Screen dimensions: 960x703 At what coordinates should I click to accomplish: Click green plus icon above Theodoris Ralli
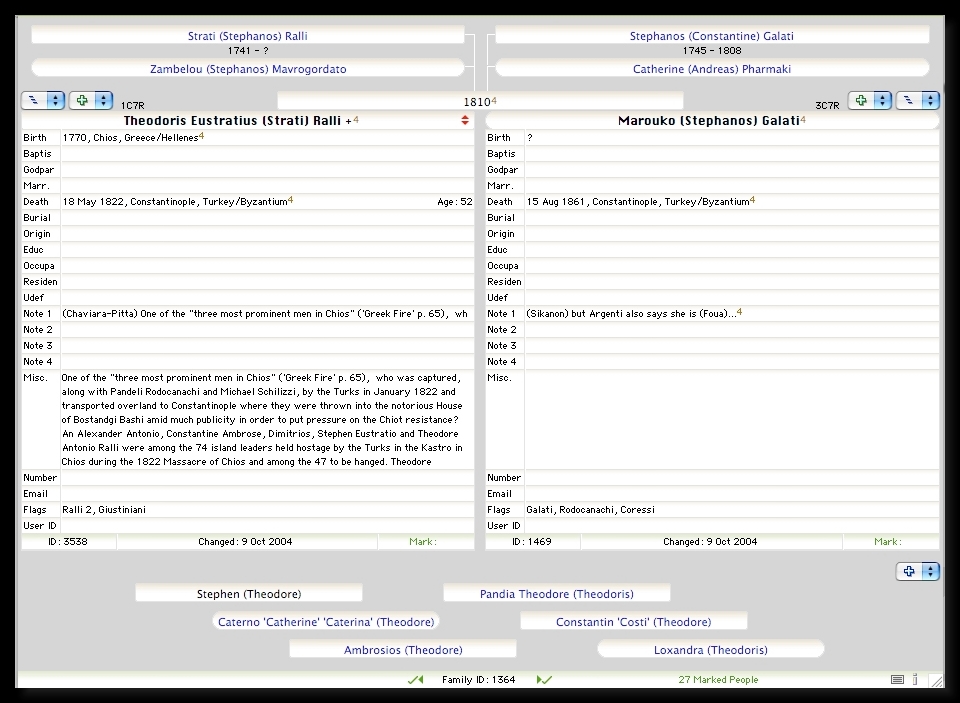coord(82,101)
